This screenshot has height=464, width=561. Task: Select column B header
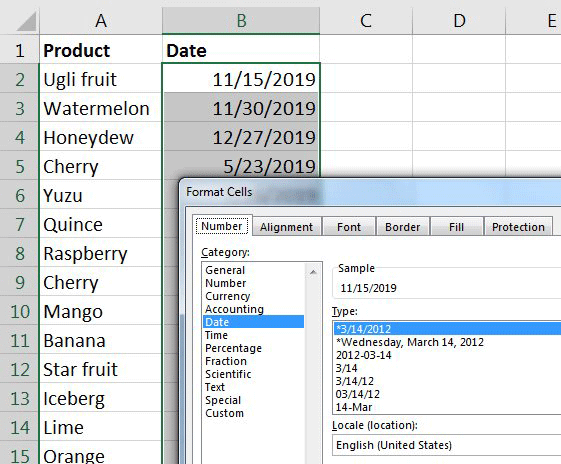click(241, 21)
